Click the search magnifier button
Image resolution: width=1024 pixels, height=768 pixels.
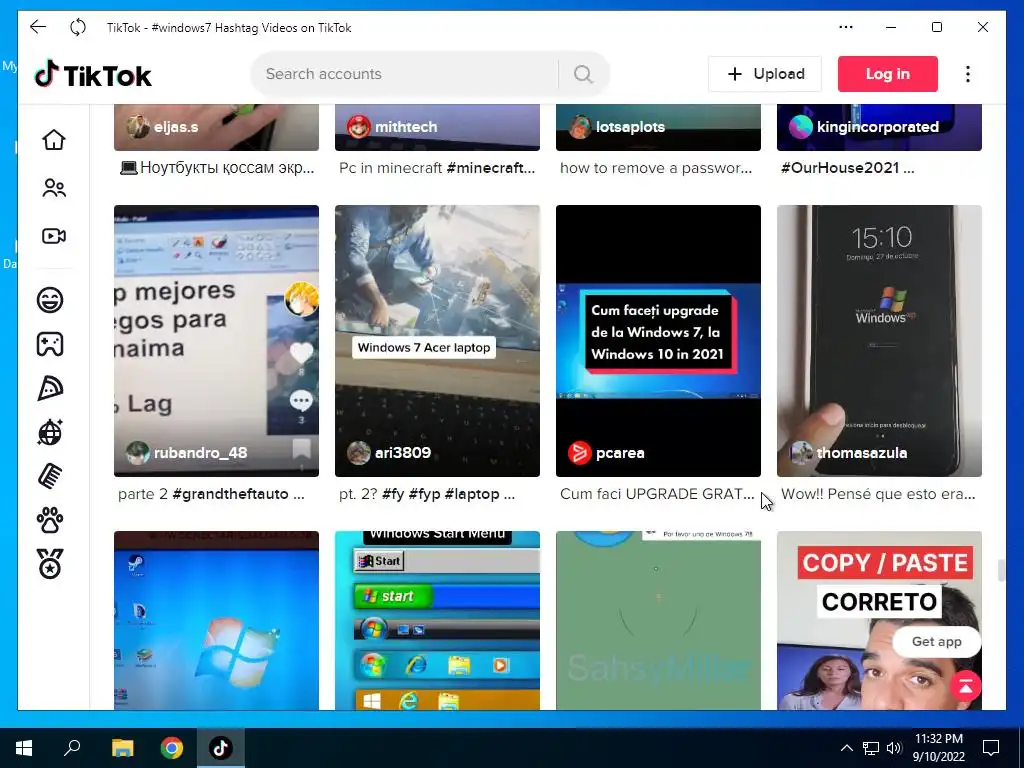tap(583, 74)
